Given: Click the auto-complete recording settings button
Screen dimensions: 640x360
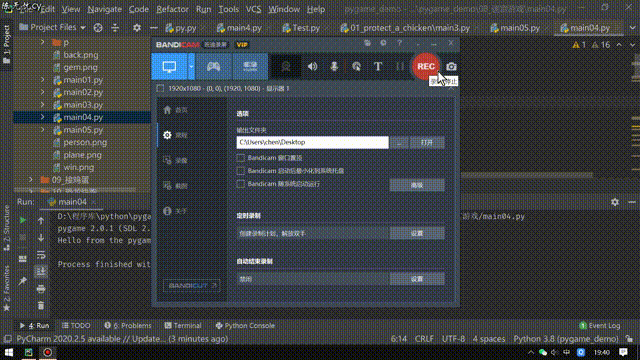Looking at the screenshot, I should pos(417,279).
